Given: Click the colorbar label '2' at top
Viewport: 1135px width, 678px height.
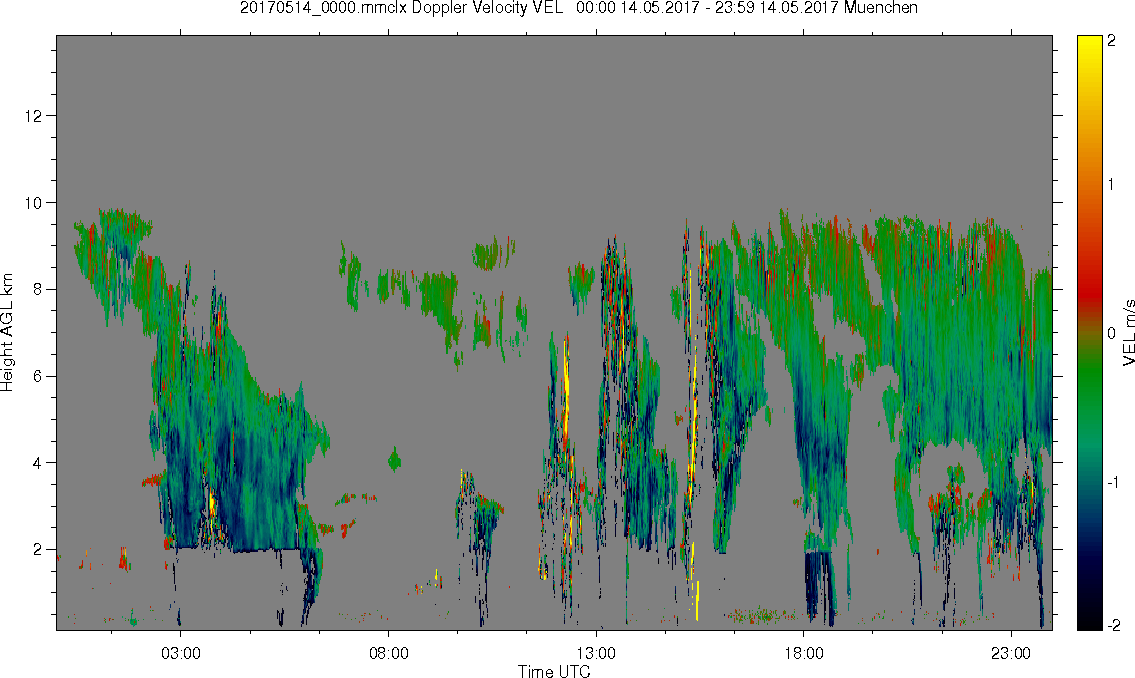Looking at the screenshot, I should (x=1112, y=41).
